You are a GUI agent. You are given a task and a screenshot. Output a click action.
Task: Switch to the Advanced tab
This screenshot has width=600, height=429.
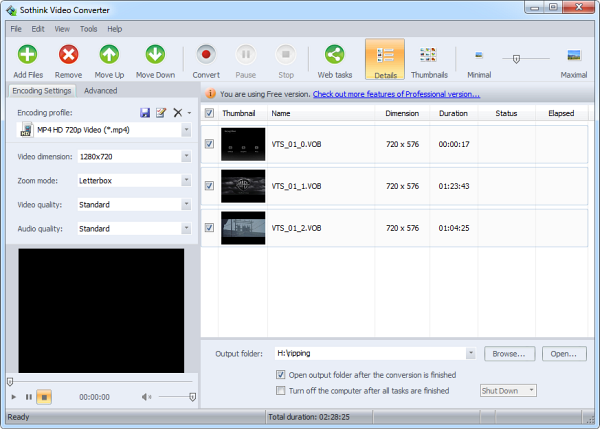click(100, 91)
